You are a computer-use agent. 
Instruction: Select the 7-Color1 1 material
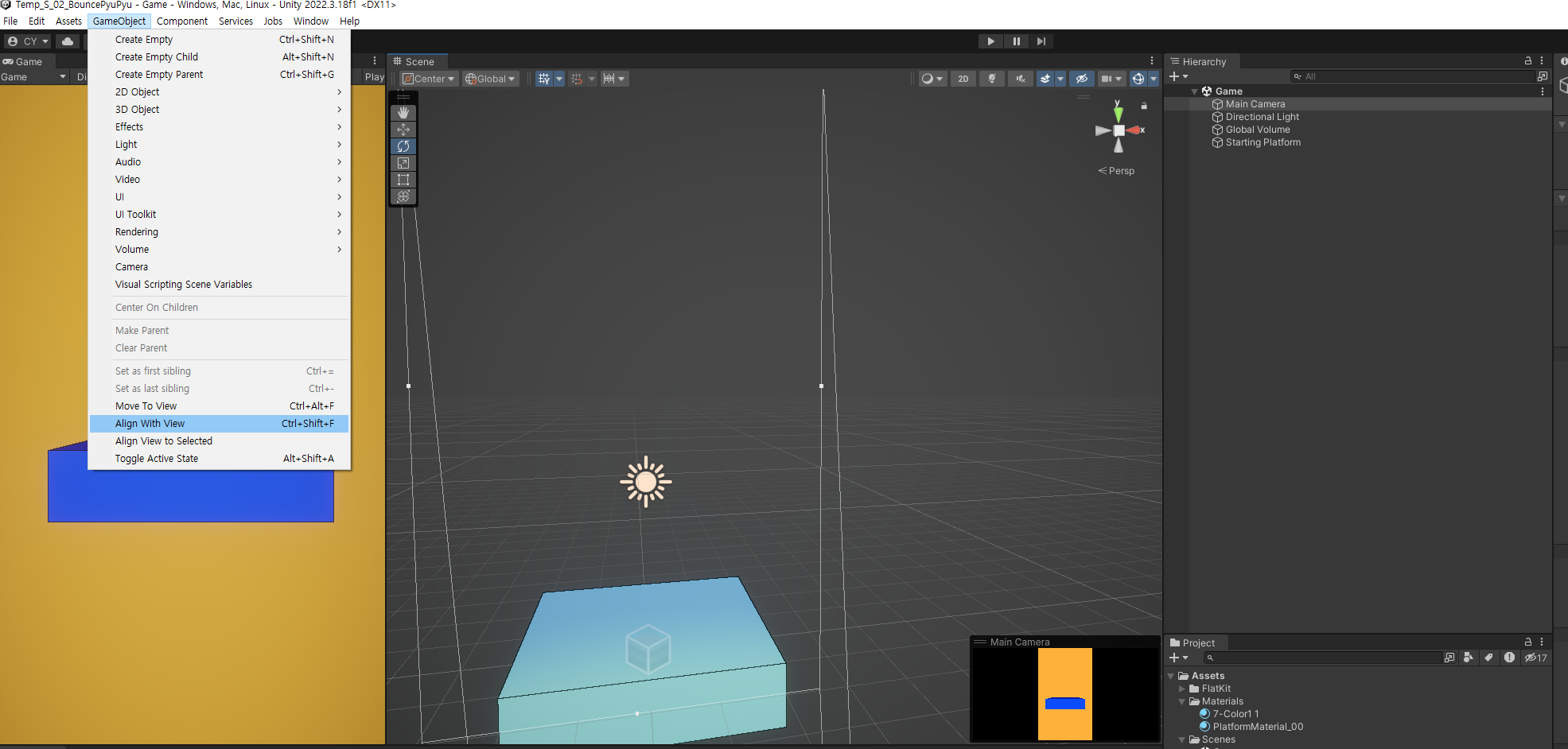pyautogui.click(x=1229, y=714)
